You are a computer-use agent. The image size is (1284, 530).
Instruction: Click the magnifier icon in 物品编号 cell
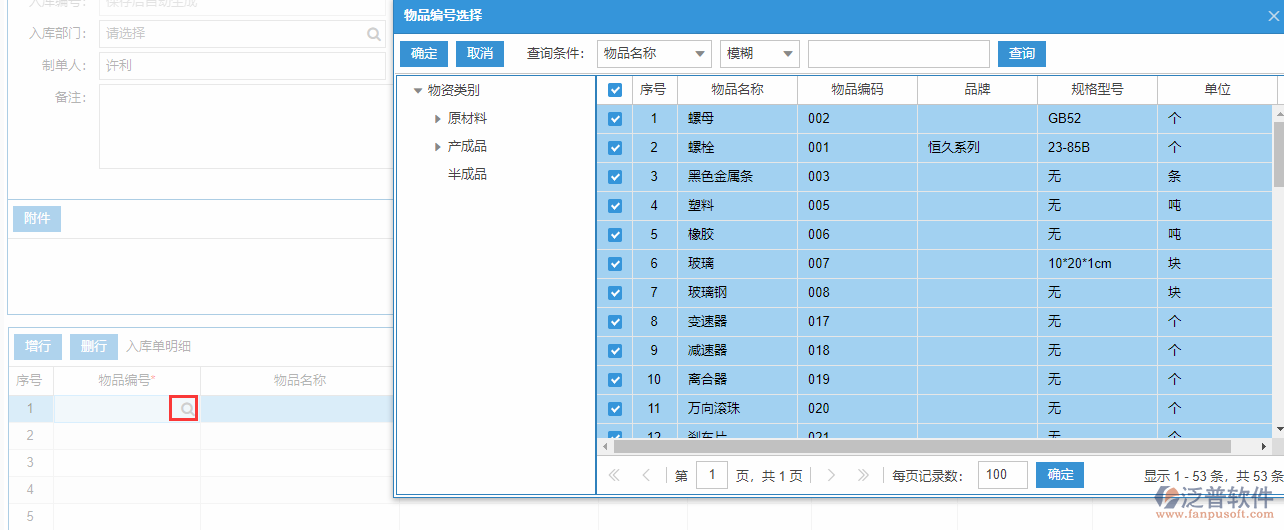point(186,408)
